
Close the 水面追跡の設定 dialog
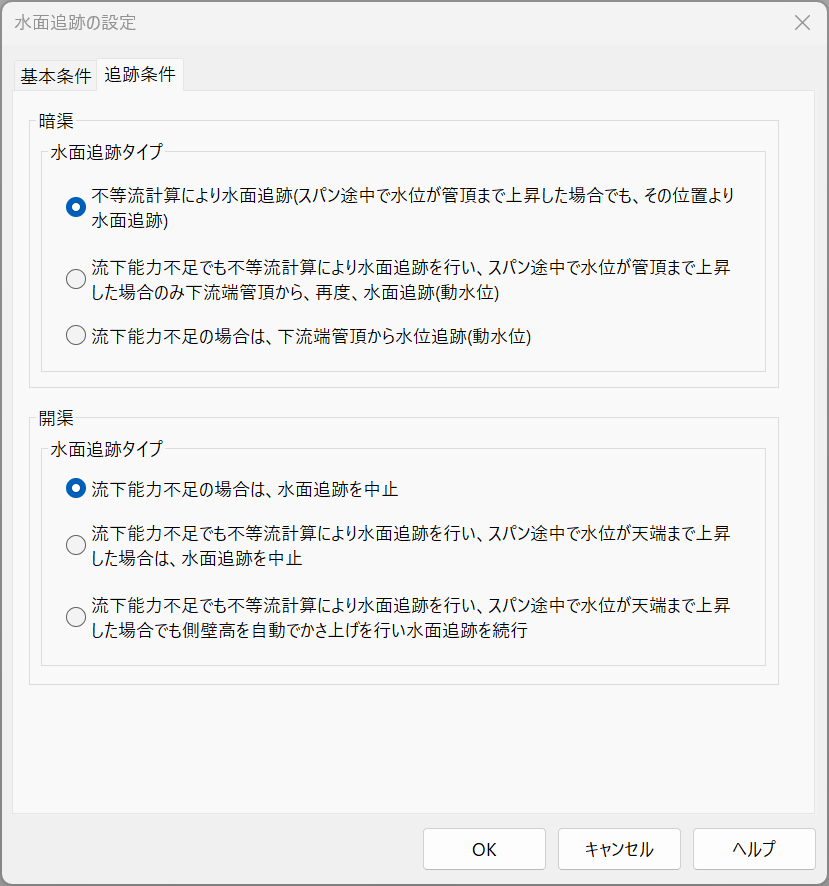802,22
